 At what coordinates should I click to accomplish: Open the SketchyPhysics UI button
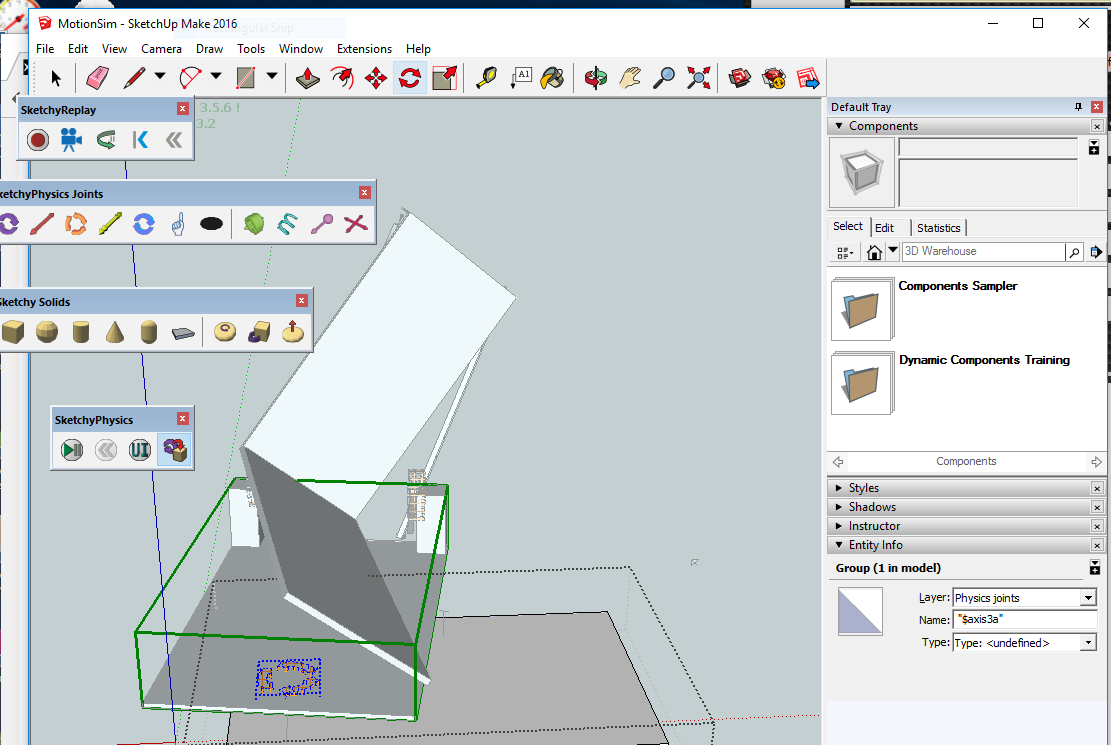(x=140, y=450)
